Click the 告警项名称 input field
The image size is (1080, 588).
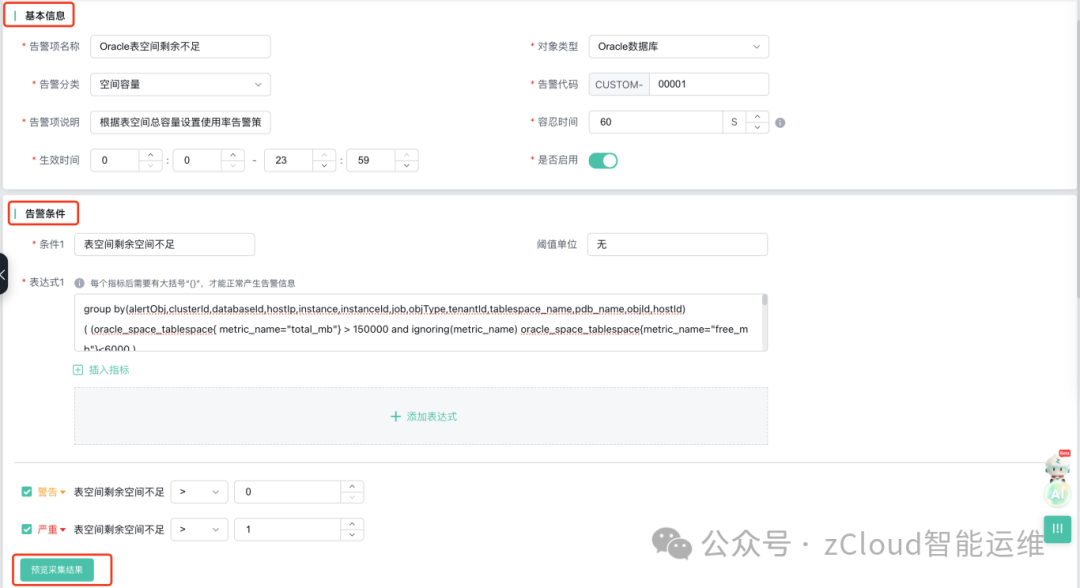(x=180, y=47)
